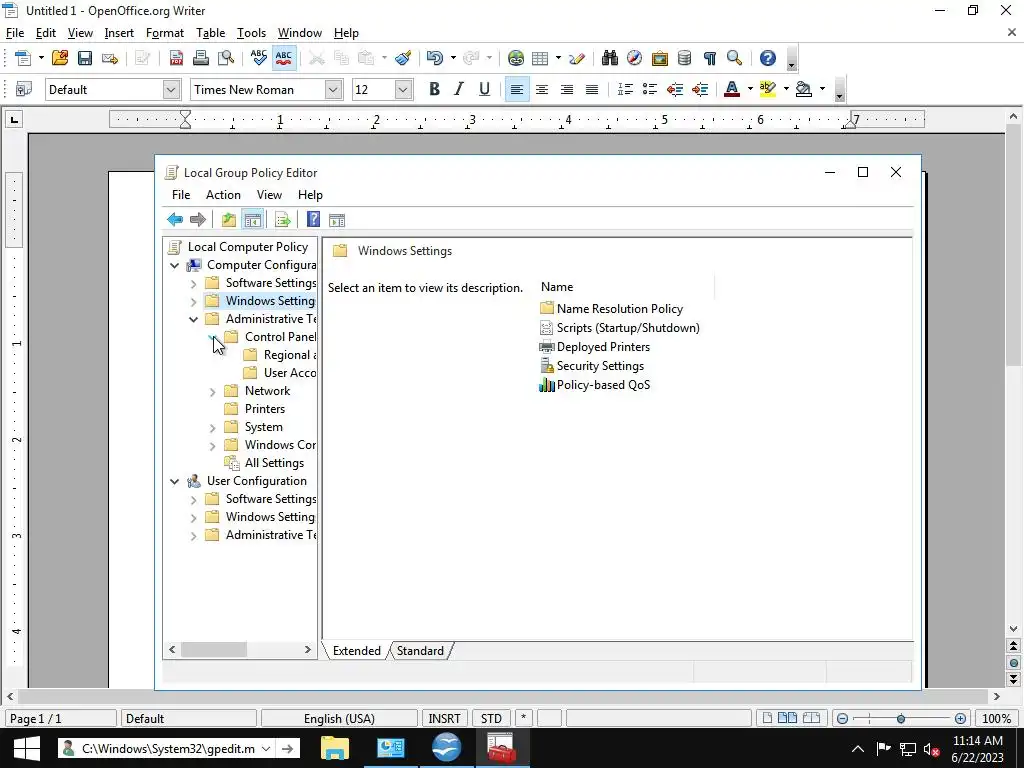Image resolution: width=1024 pixels, height=768 pixels.
Task: Open the Times New Roman font dropdown
Action: point(333,89)
